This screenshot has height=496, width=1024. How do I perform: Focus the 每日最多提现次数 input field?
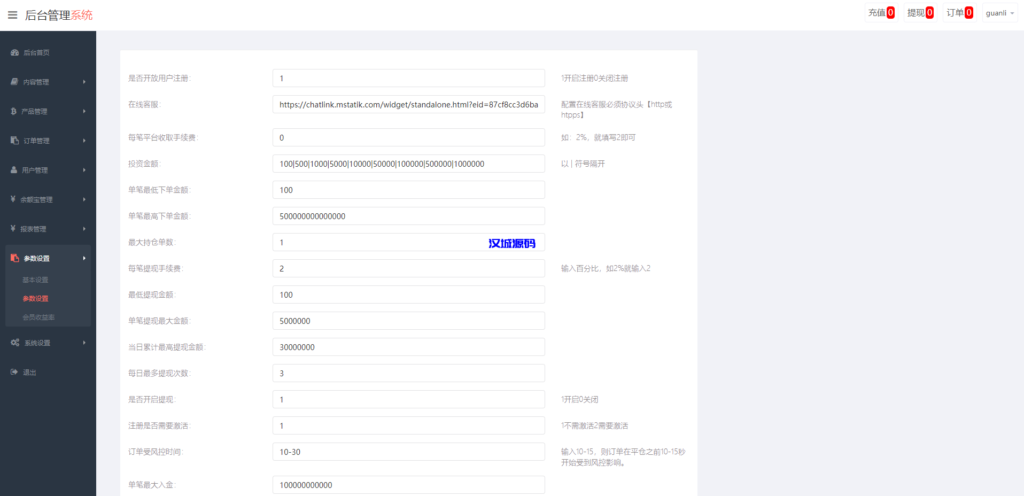(408, 373)
